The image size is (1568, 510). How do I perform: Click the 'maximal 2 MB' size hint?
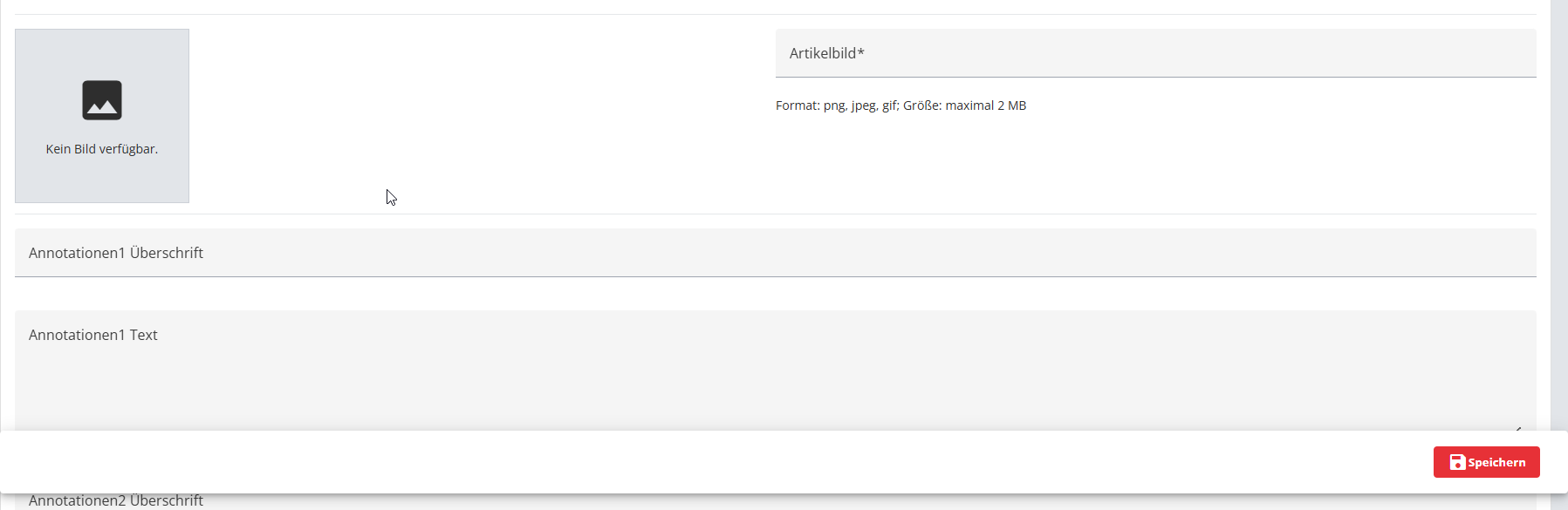[x=985, y=105]
